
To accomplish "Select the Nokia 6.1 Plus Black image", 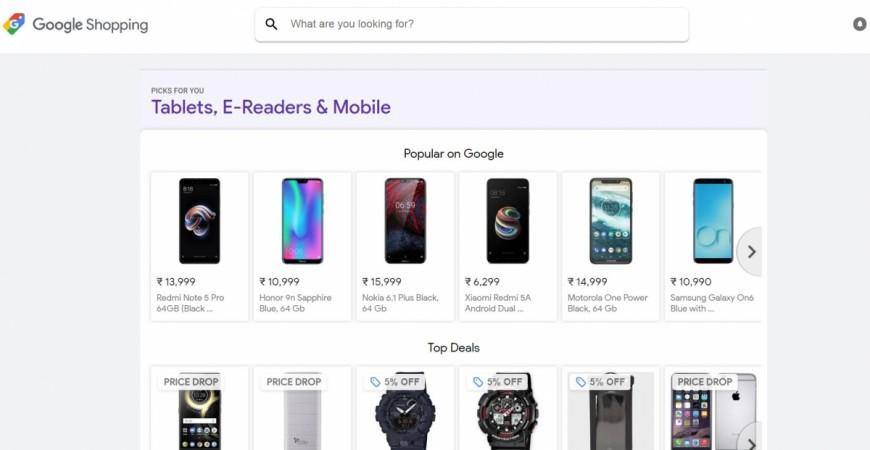I will click(x=405, y=221).
